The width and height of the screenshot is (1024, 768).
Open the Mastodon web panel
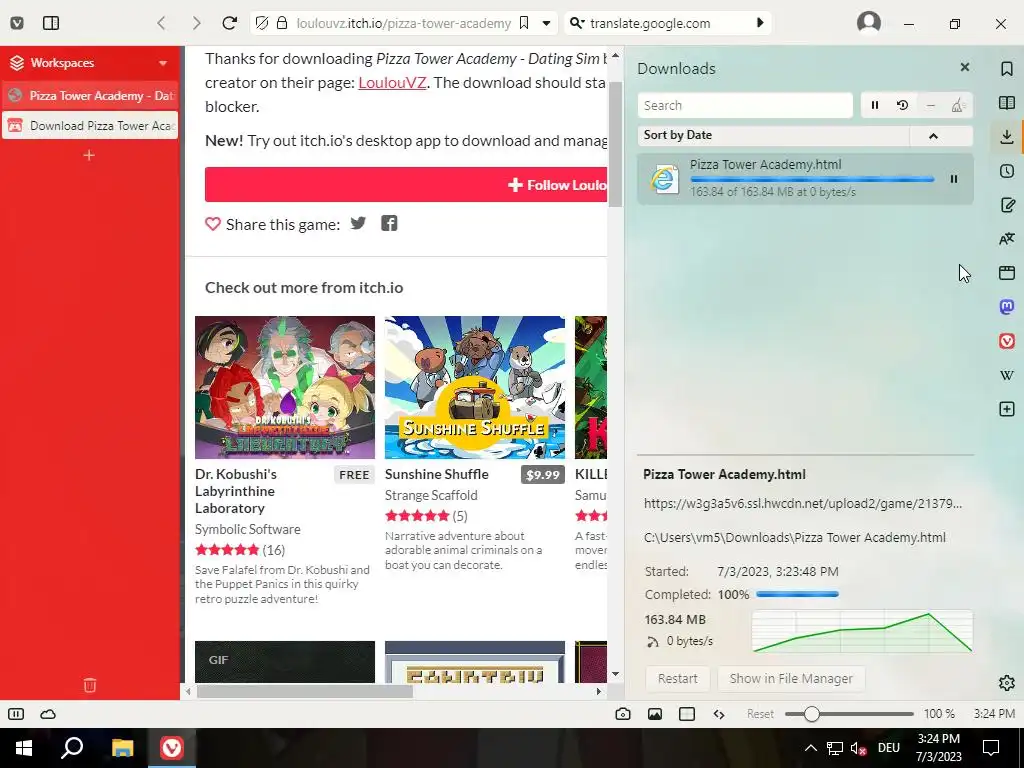[x=1007, y=306]
